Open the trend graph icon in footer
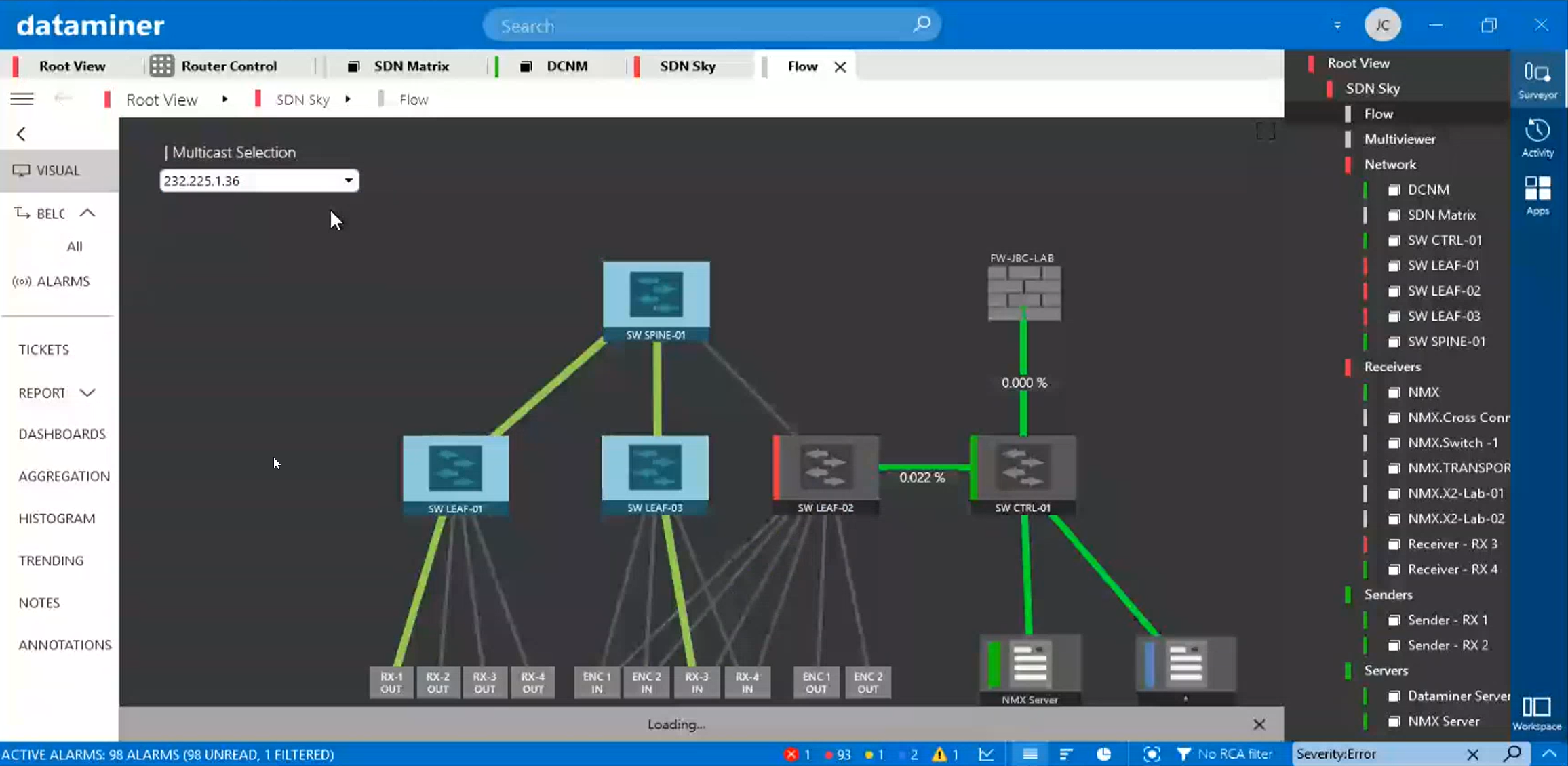This screenshot has height=766, width=1568. tap(987, 754)
